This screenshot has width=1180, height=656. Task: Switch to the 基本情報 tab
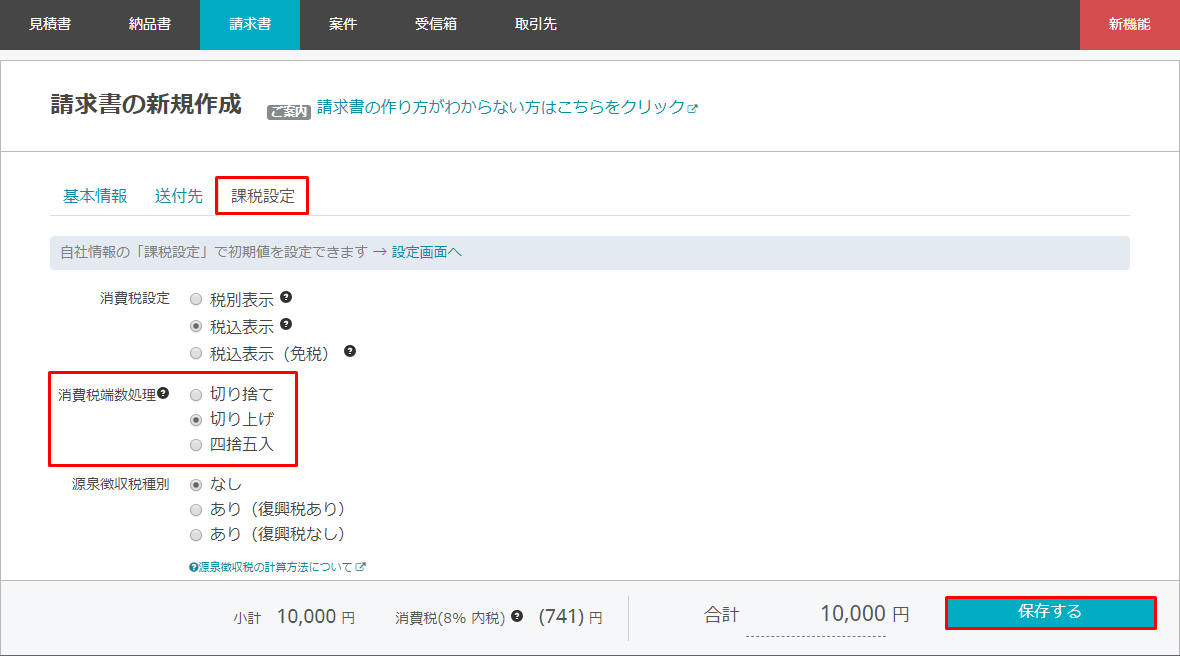pyautogui.click(x=95, y=196)
